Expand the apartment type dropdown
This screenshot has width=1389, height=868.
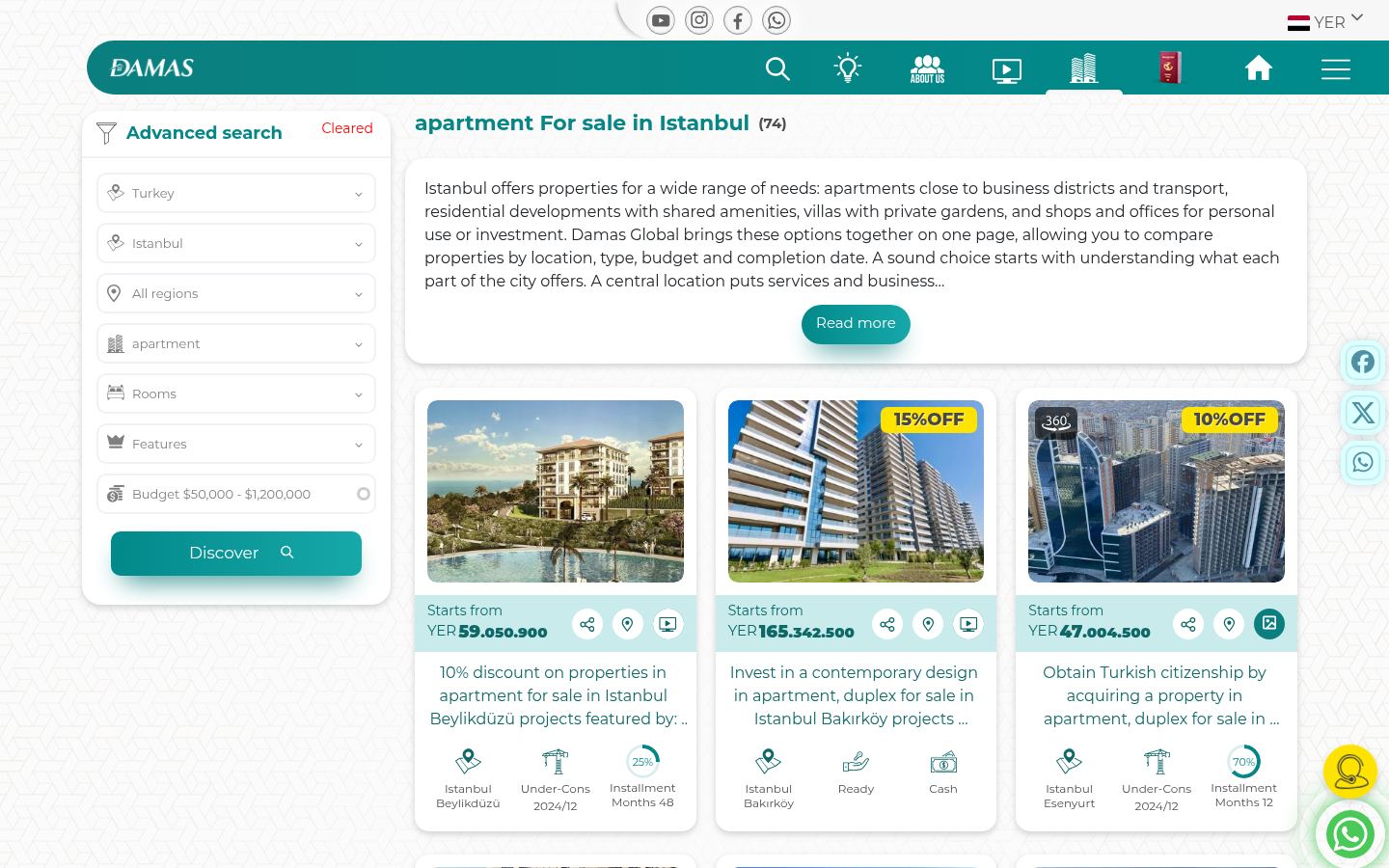(236, 343)
